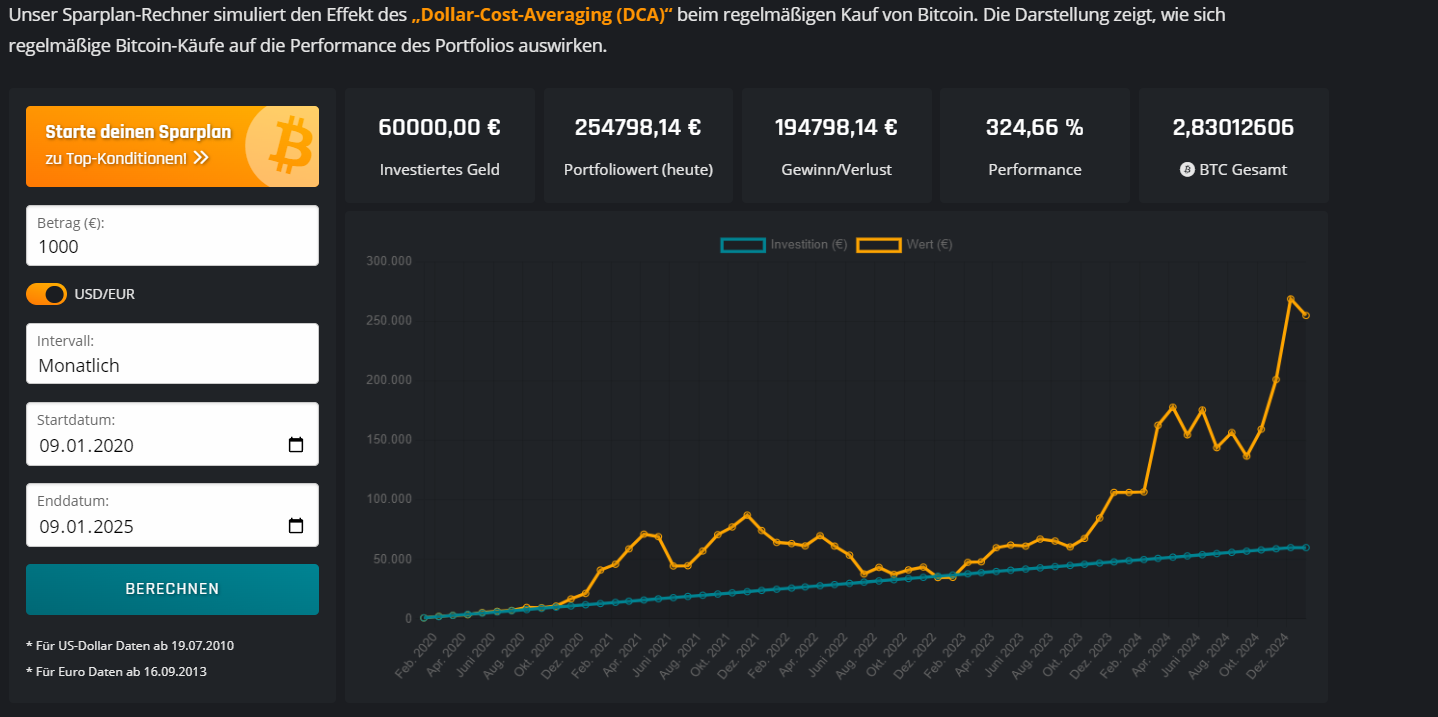Select the Enddatum value 09.01.2025
Image resolution: width=1438 pixels, height=717 pixels.
point(87,527)
